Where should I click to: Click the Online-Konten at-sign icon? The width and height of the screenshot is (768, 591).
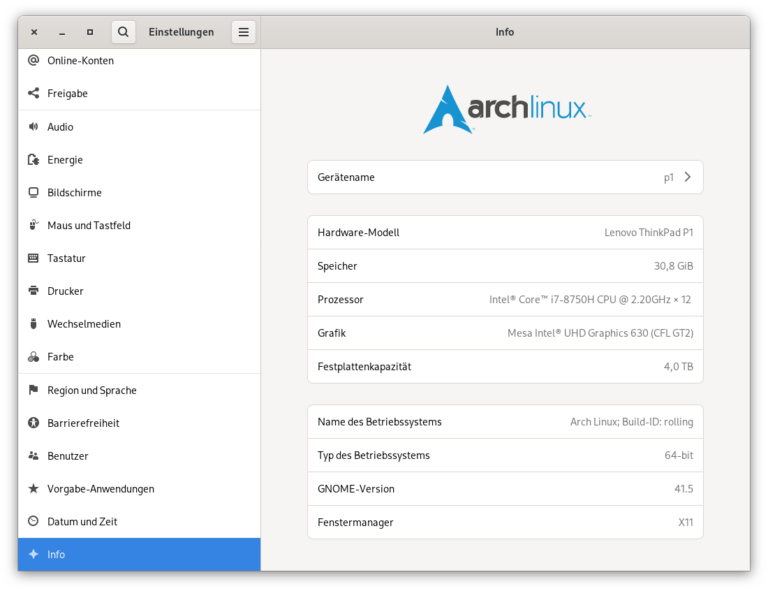pyautogui.click(x=33, y=60)
